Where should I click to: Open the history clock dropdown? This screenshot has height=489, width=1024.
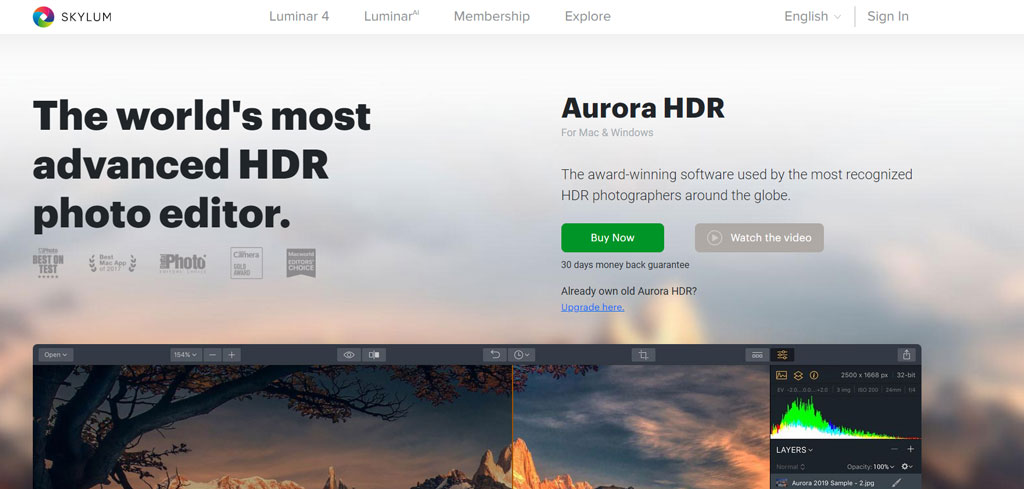coord(521,355)
